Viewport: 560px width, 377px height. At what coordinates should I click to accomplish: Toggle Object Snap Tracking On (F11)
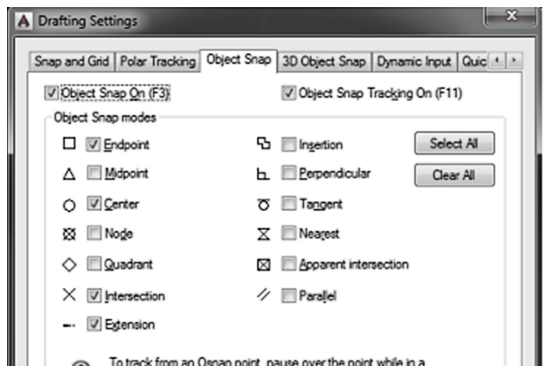click(289, 93)
